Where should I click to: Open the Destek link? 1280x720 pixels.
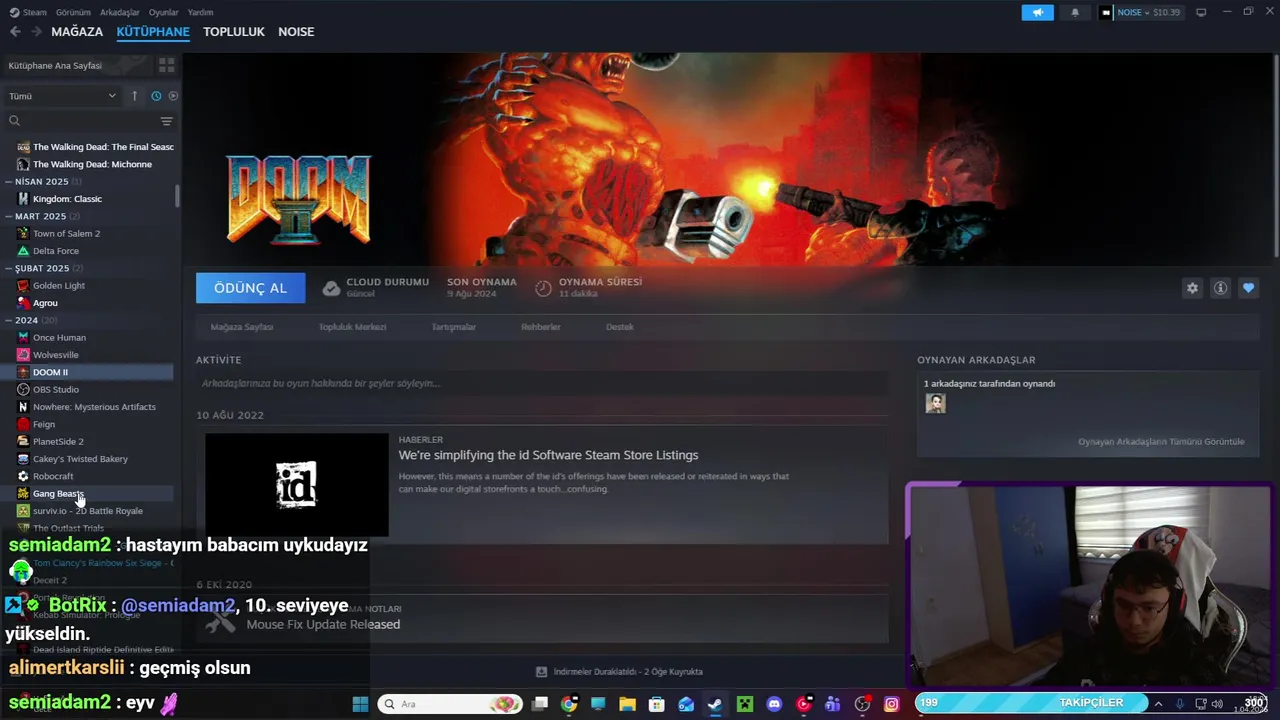(620, 327)
